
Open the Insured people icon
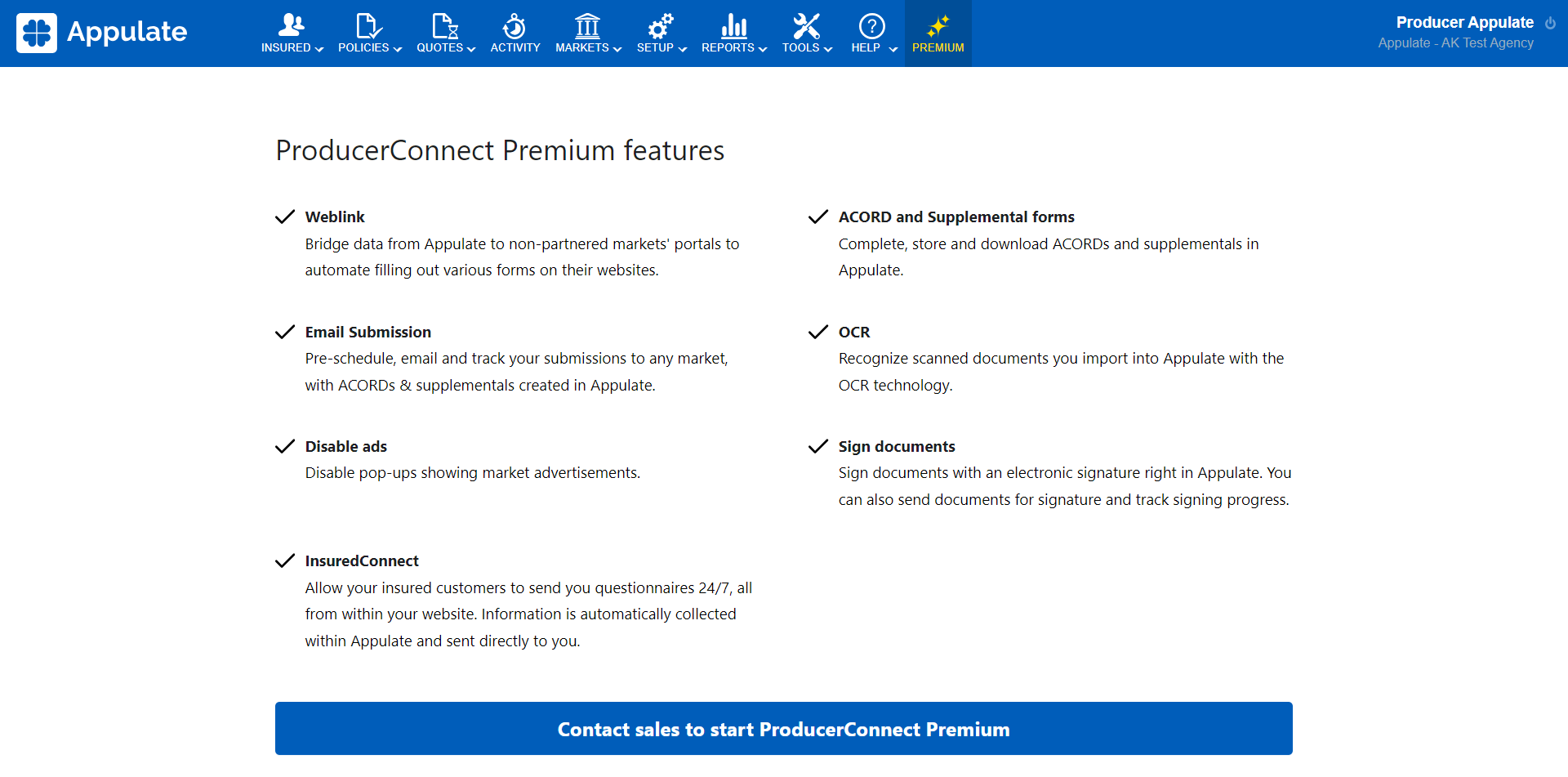(292, 25)
